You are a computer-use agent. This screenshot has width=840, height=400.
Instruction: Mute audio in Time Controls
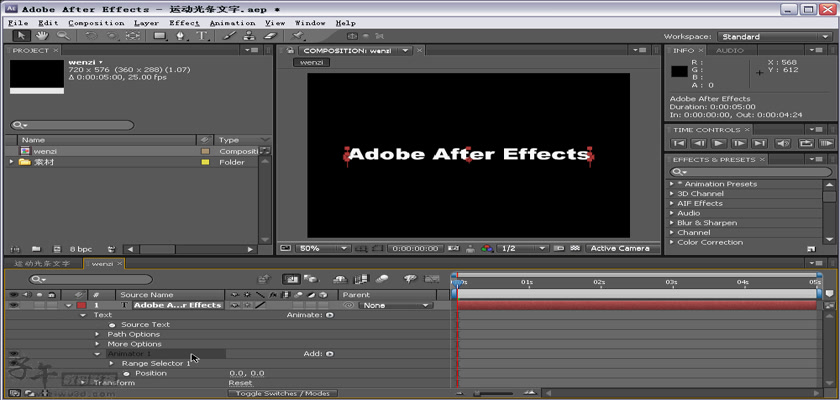click(x=782, y=144)
